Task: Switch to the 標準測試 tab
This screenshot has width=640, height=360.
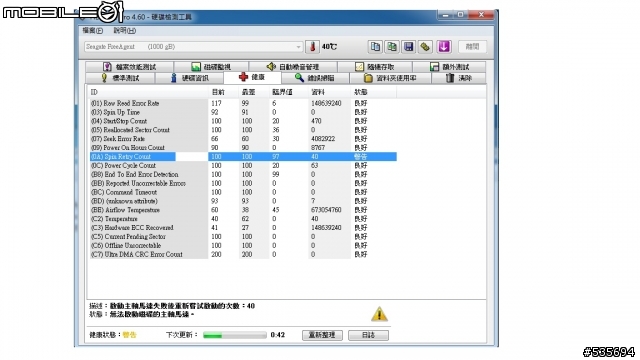Action: pyautogui.click(x=120, y=78)
